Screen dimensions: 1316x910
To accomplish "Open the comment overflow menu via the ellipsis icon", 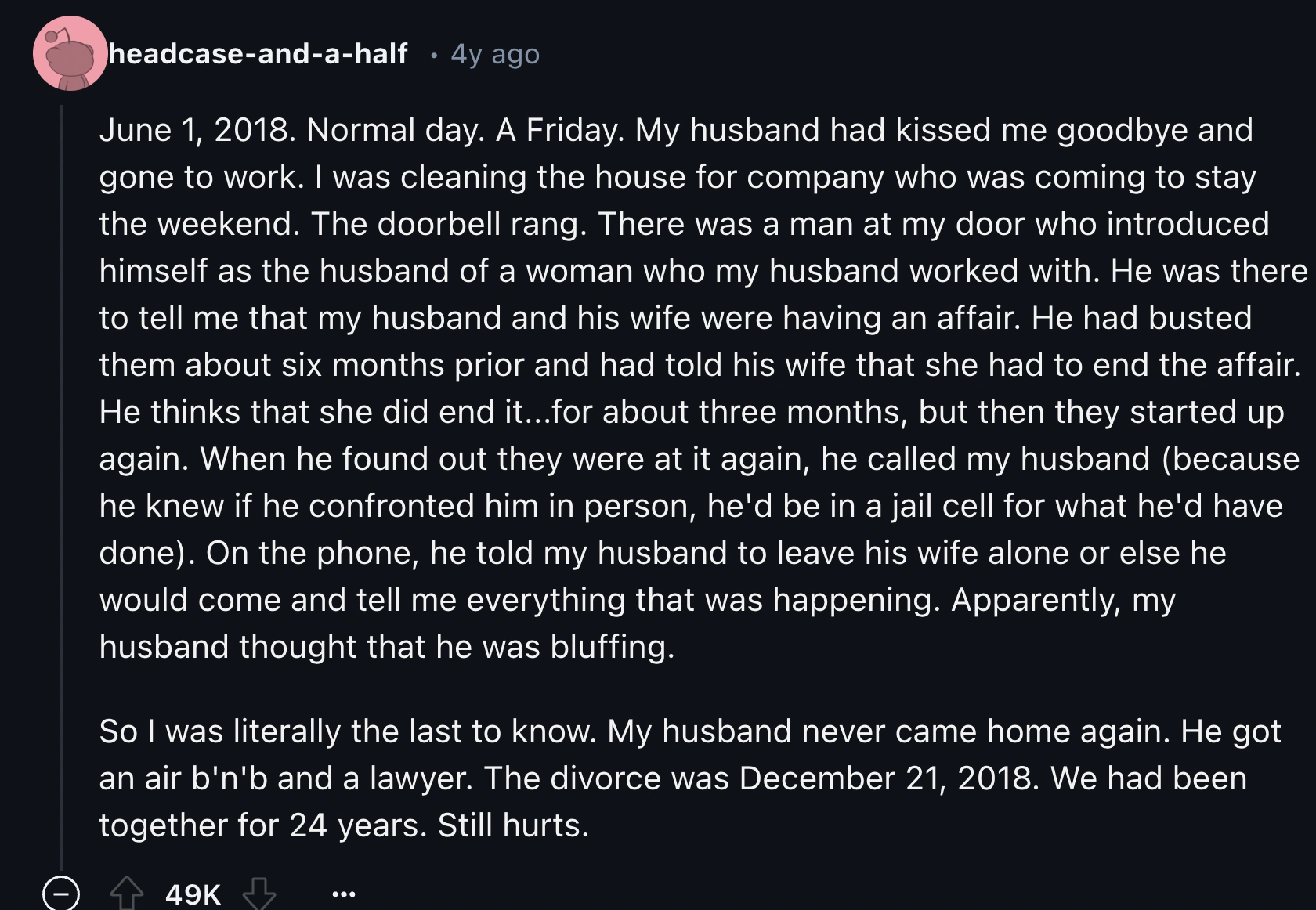I will click(x=342, y=894).
